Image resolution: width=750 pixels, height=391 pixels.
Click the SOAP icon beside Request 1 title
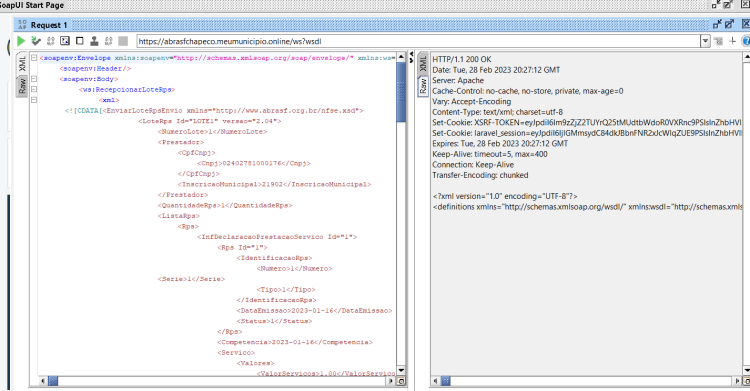(22, 24)
